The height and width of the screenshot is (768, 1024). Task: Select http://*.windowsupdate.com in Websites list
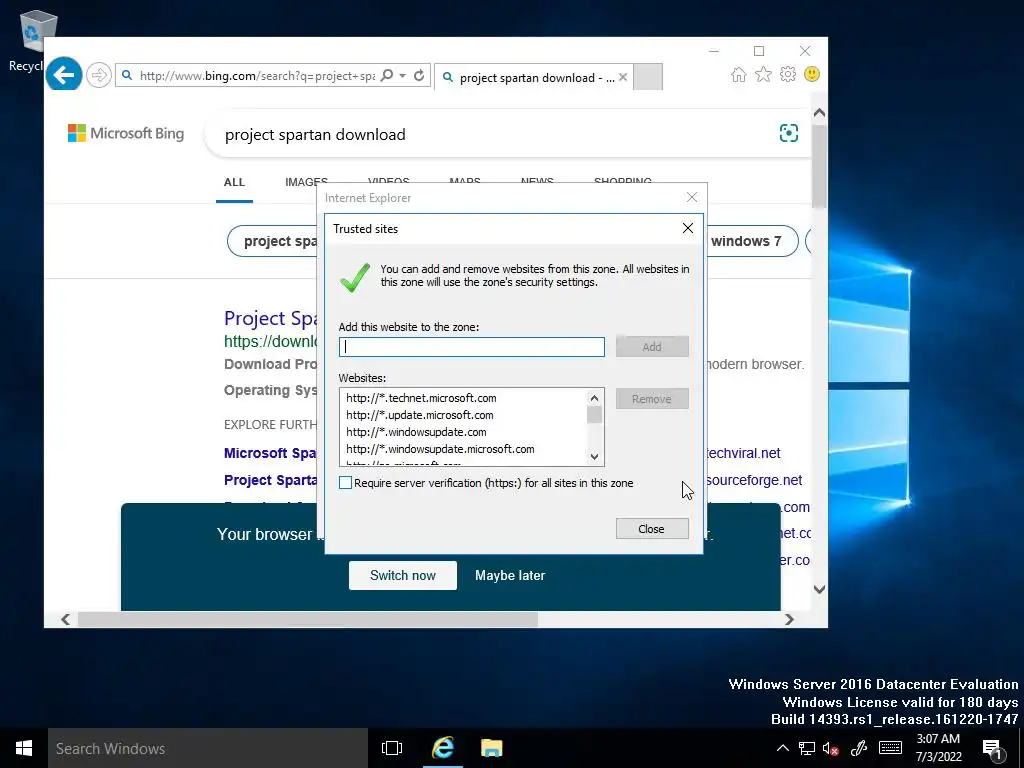(416, 432)
